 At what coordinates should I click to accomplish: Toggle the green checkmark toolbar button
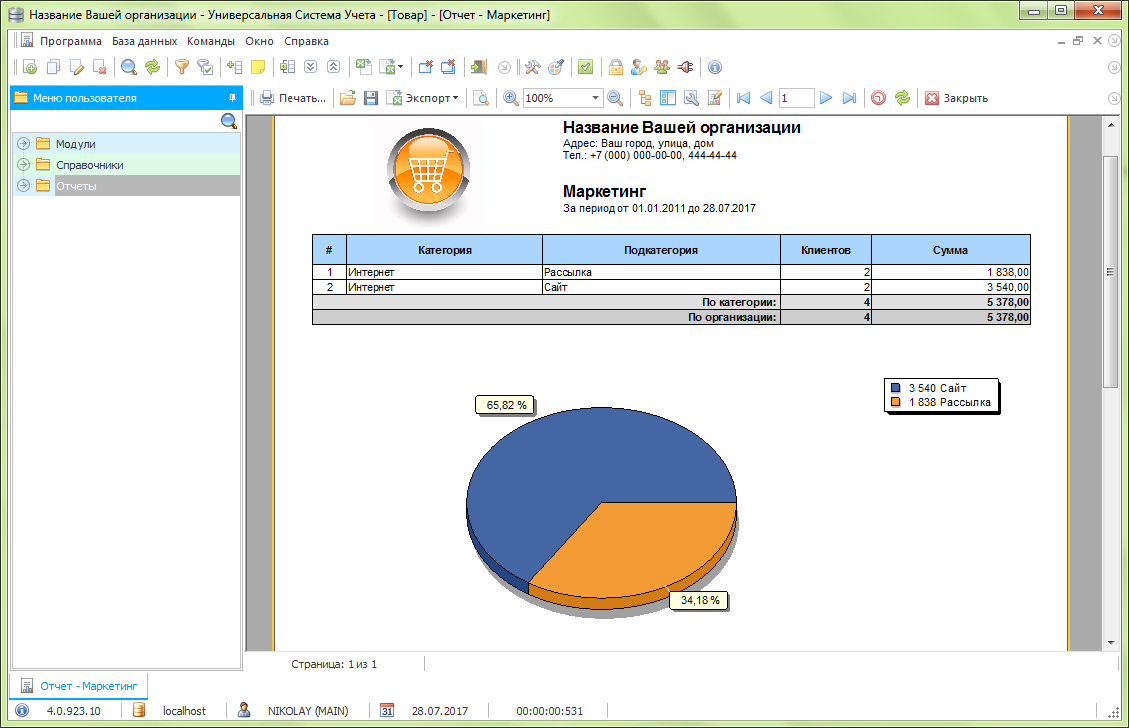[586, 67]
